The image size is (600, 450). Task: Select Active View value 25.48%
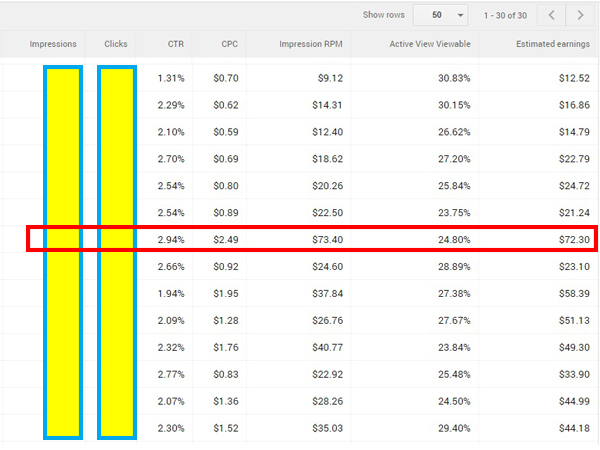click(x=454, y=375)
